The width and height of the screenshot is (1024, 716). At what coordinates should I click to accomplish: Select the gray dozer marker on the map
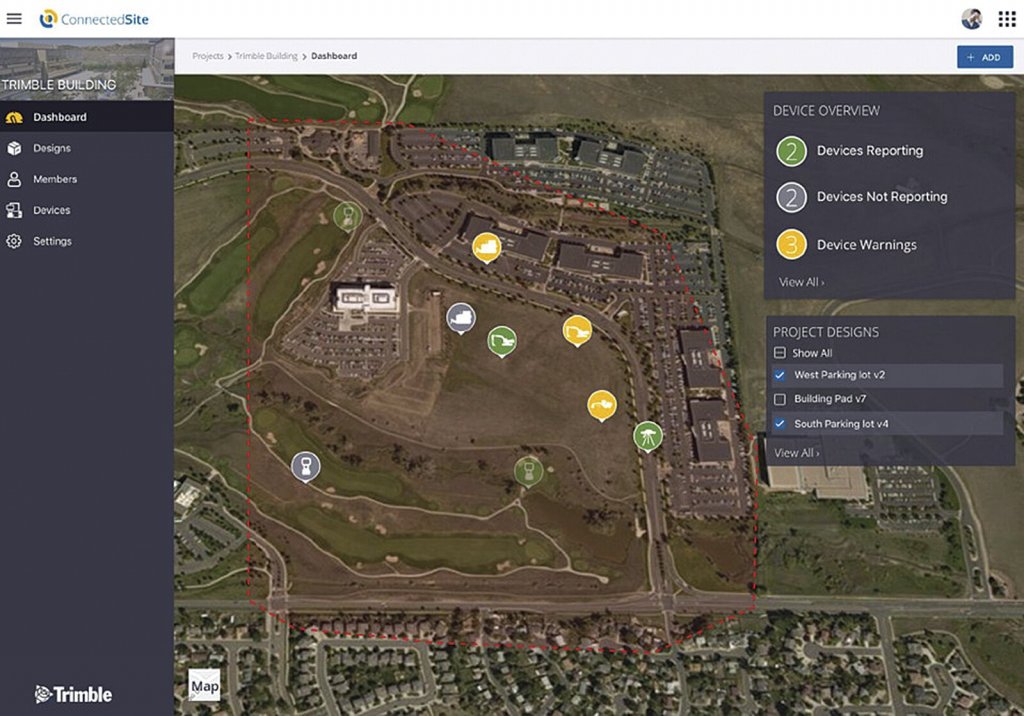(461, 319)
